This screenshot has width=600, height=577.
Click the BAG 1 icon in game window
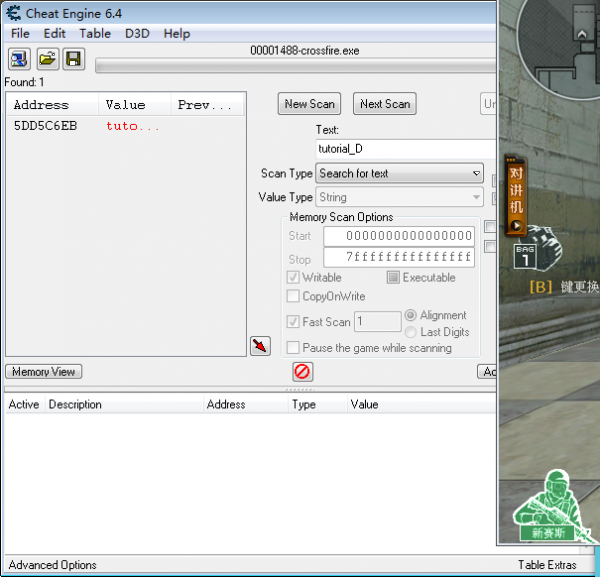click(525, 256)
